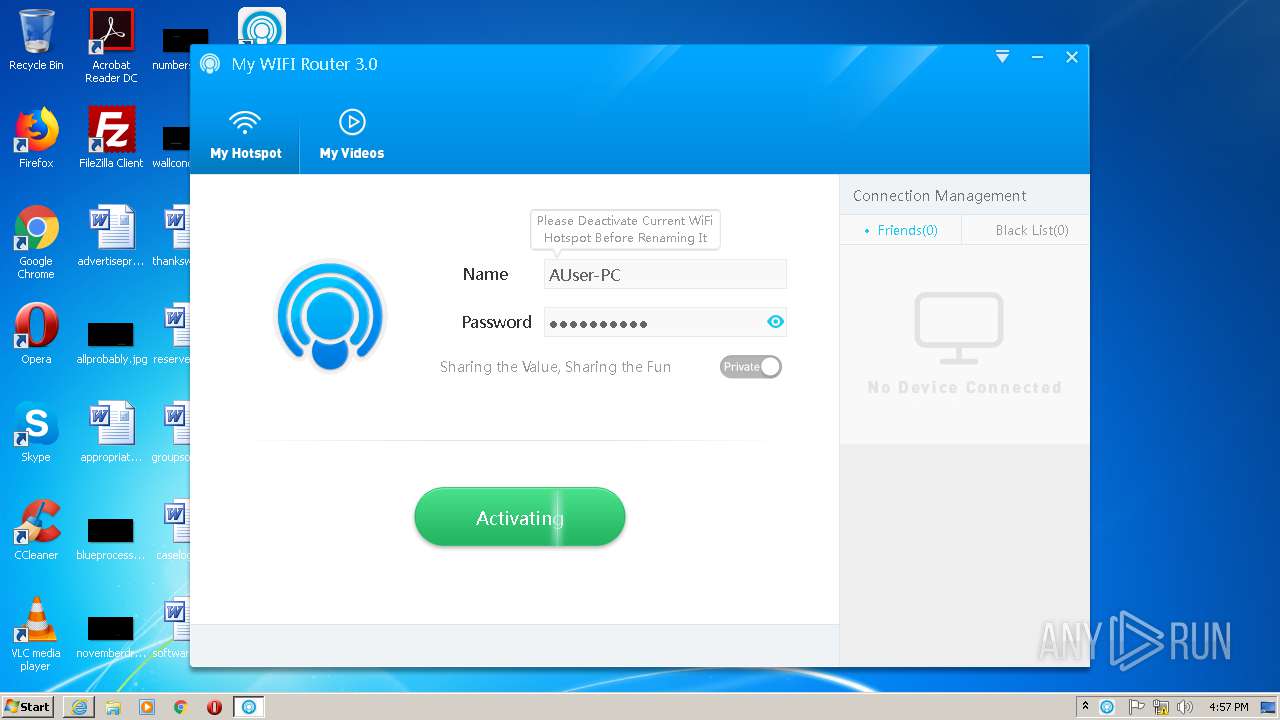Viewport: 1280px width, 720px height.
Task: Show hidden system tray icons arrow
Action: [1085, 706]
